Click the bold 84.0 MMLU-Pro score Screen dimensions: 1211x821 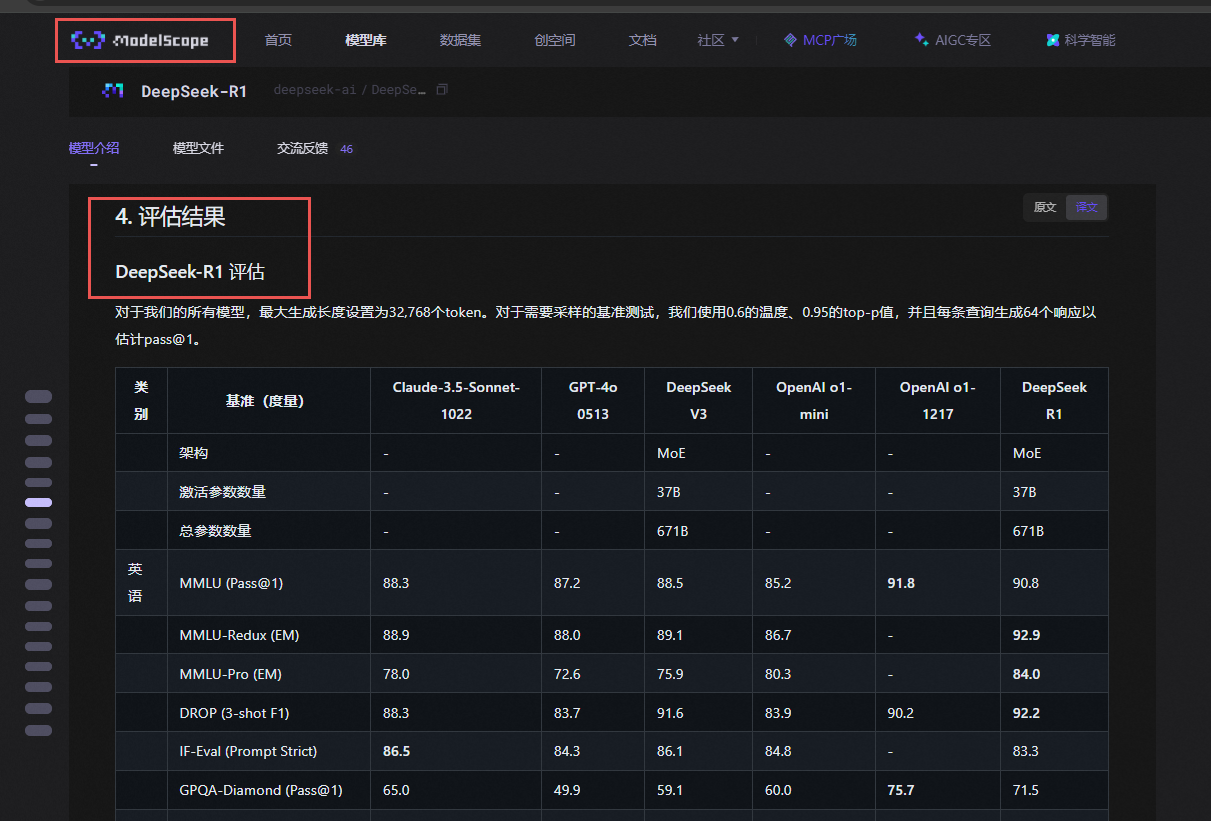(x=1026, y=674)
